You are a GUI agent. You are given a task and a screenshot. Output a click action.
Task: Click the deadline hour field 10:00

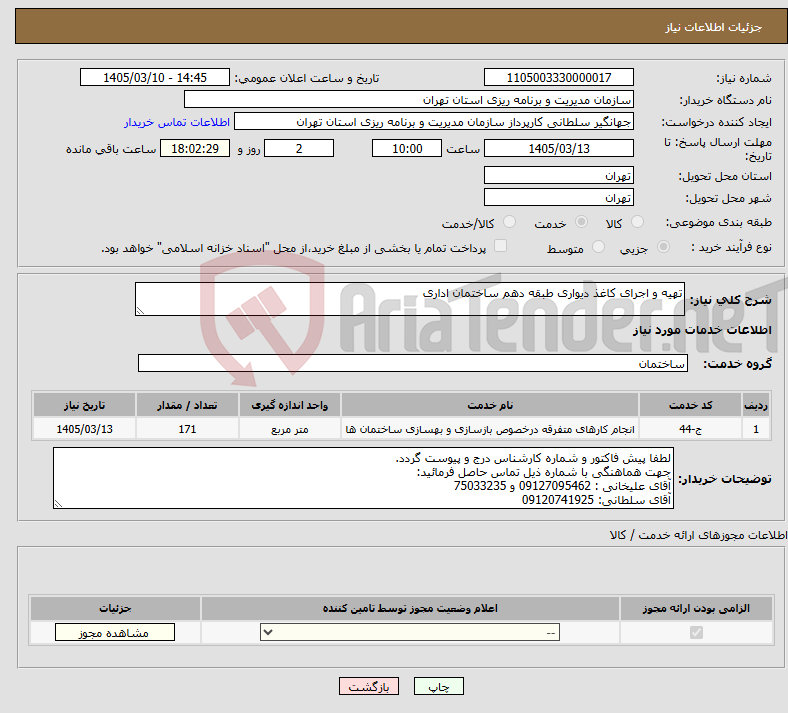click(407, 148)
